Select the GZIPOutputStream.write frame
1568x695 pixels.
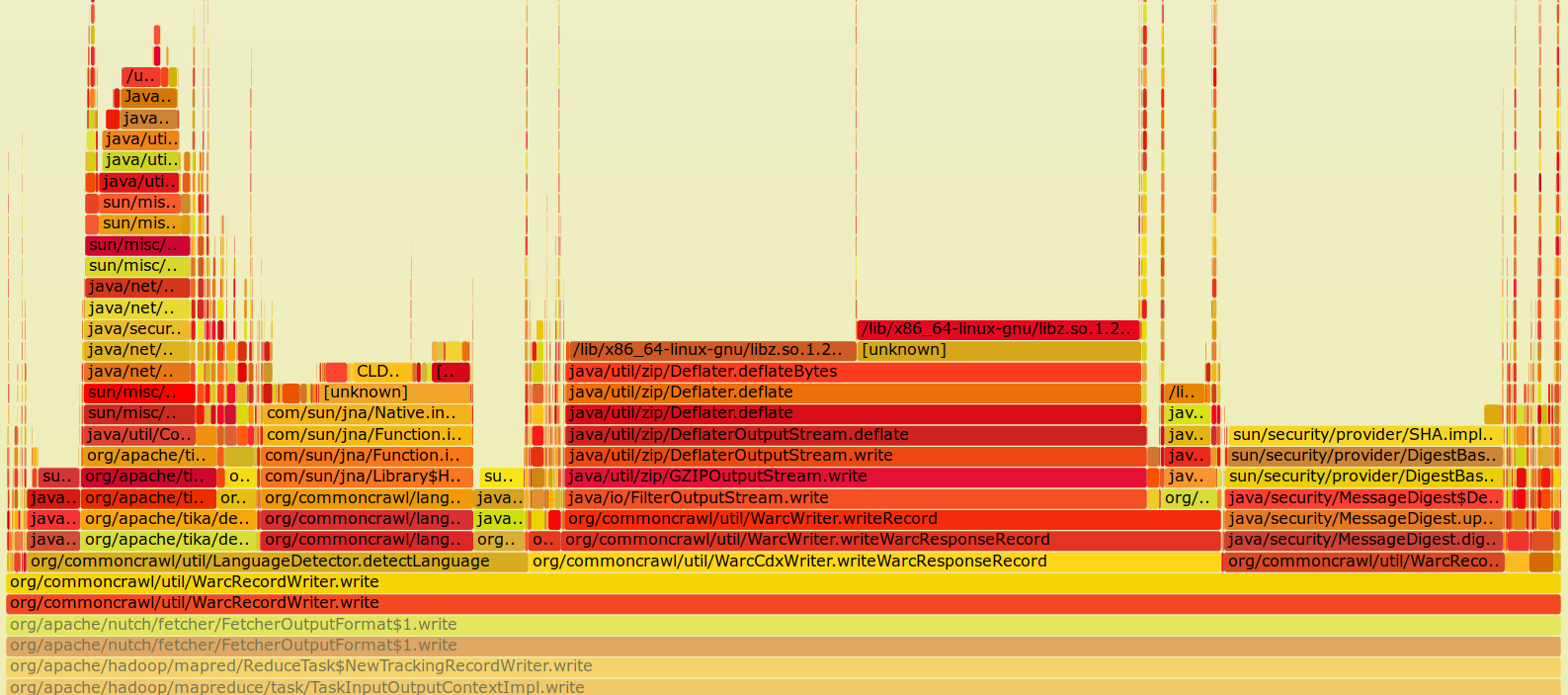(855, 477)
